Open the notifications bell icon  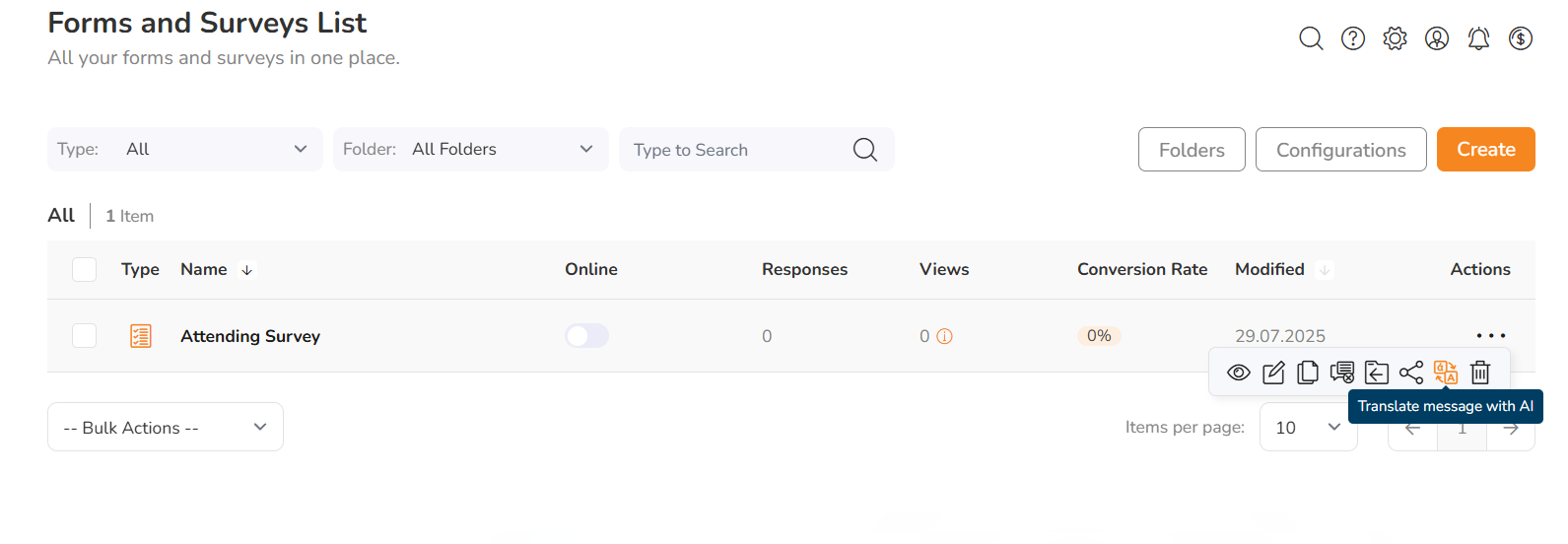[1478, 38]
